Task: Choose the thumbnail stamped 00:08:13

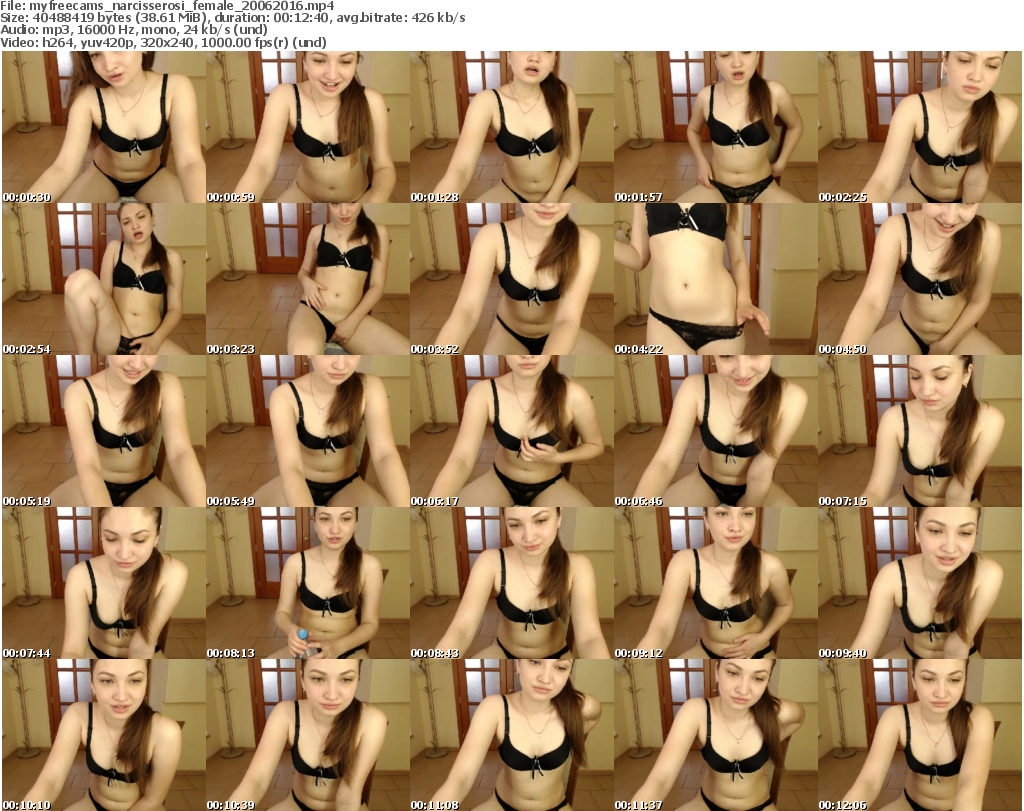Action: tap(308, 583)
